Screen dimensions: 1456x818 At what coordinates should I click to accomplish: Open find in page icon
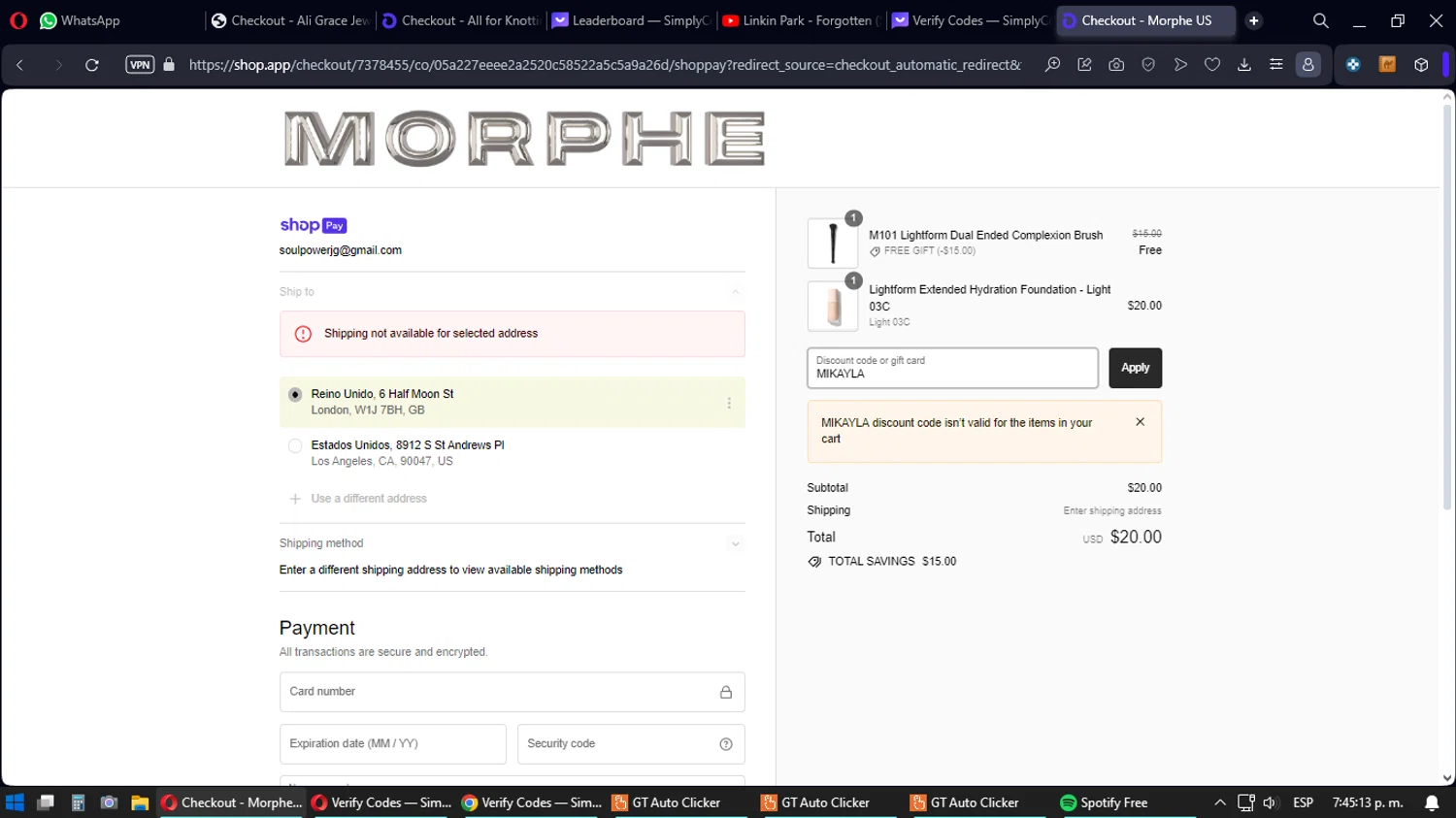(1052, 65)
